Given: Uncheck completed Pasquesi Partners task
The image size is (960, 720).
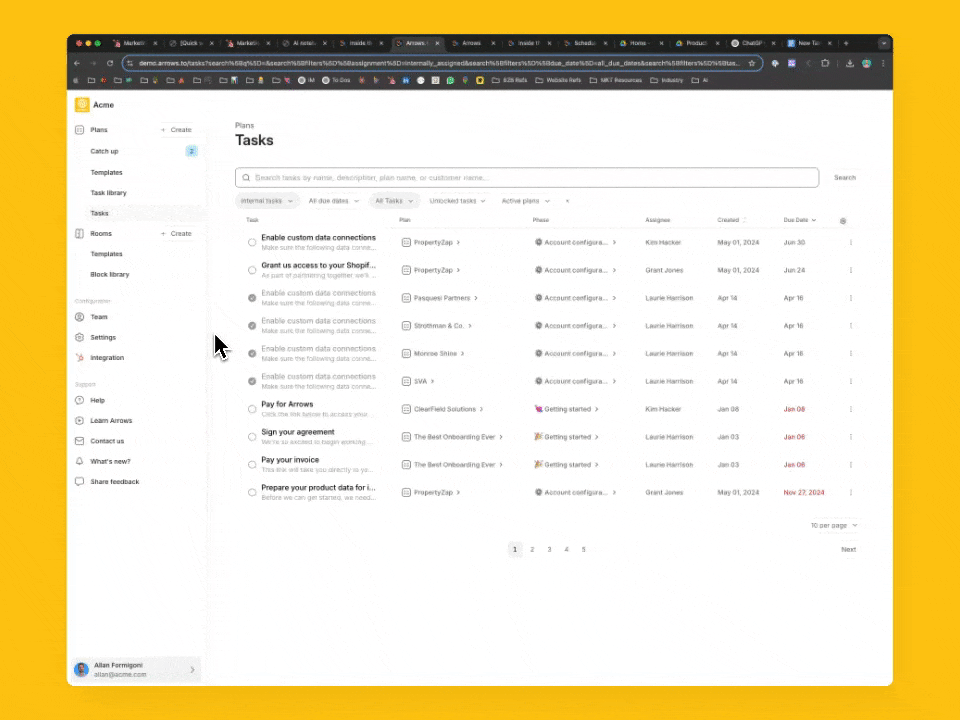Looking at the screenshot, I should tap(252, 298).
